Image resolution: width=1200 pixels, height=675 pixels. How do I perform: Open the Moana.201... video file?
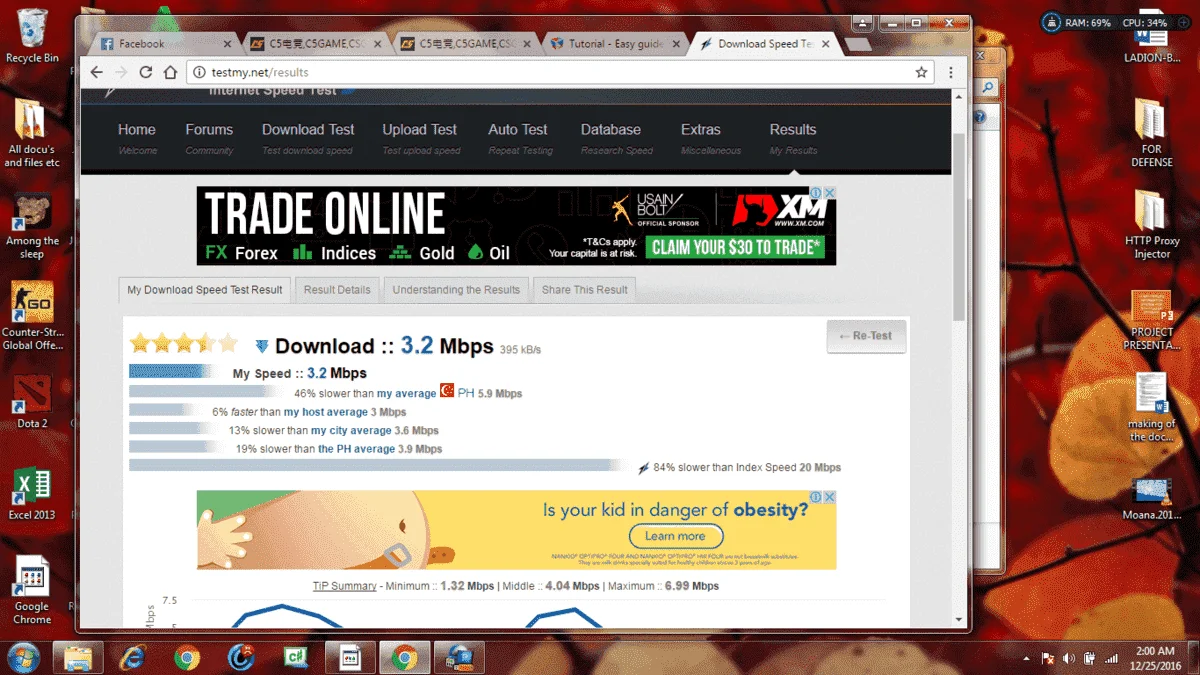coord(1152,499)
